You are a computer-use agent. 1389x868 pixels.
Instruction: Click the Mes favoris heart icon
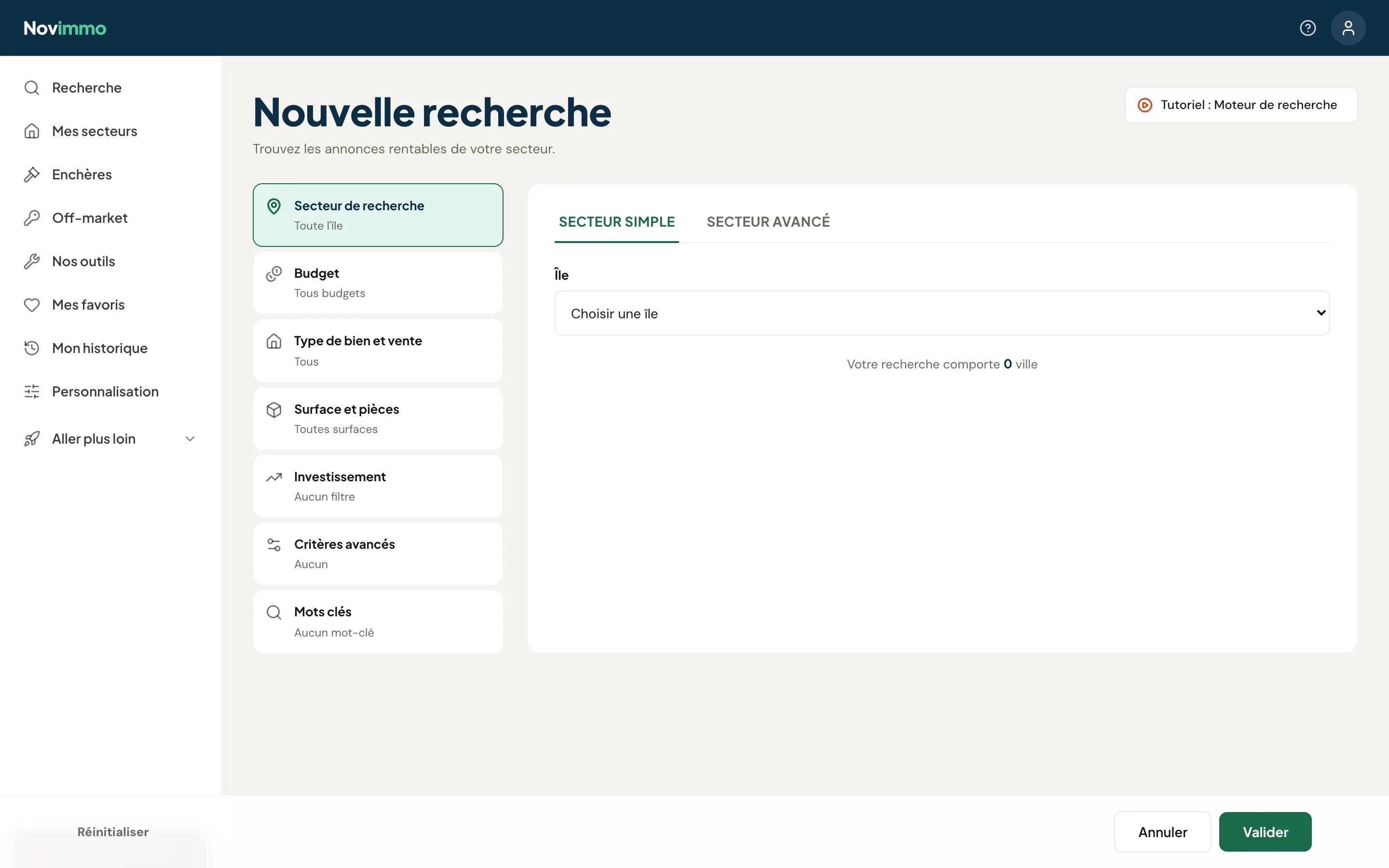31,305
